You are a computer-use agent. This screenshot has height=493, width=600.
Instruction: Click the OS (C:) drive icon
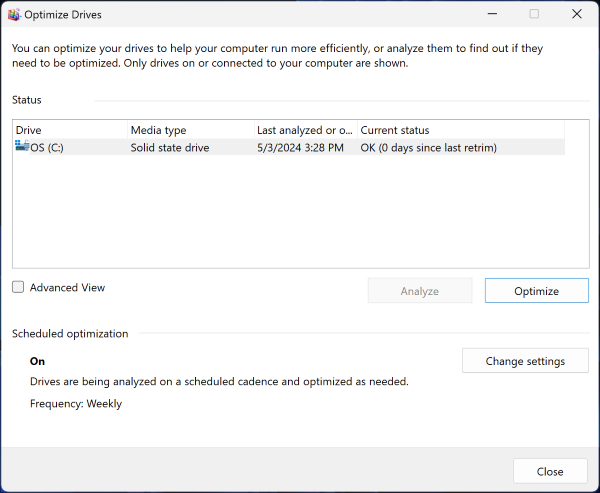coord(22,147)
